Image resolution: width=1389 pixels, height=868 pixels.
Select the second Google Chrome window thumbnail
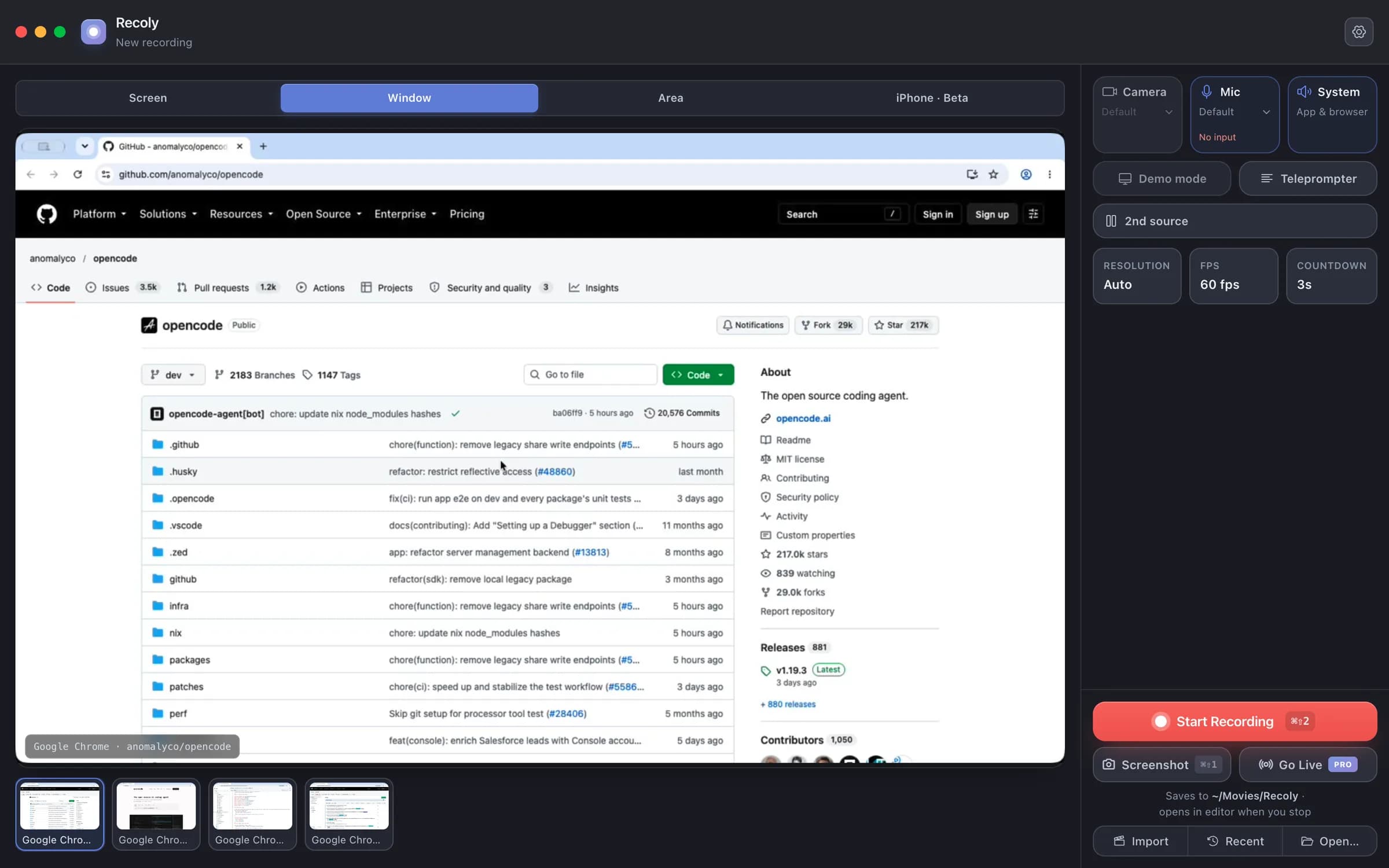156,814
